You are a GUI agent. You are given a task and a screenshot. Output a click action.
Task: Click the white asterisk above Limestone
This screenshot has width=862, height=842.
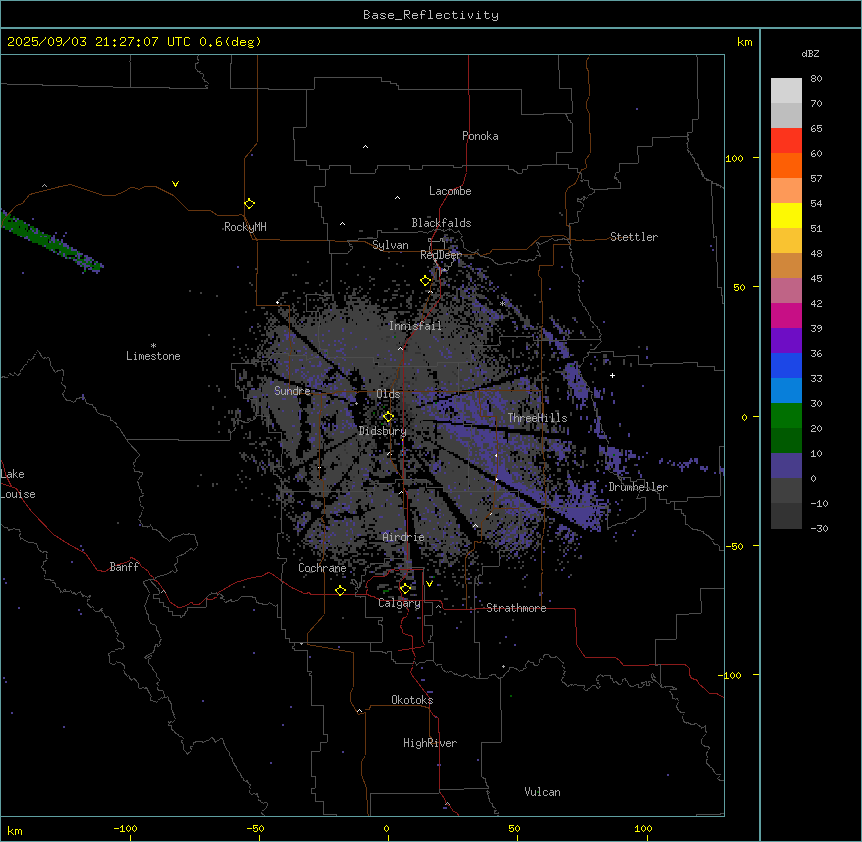point(153,346)
